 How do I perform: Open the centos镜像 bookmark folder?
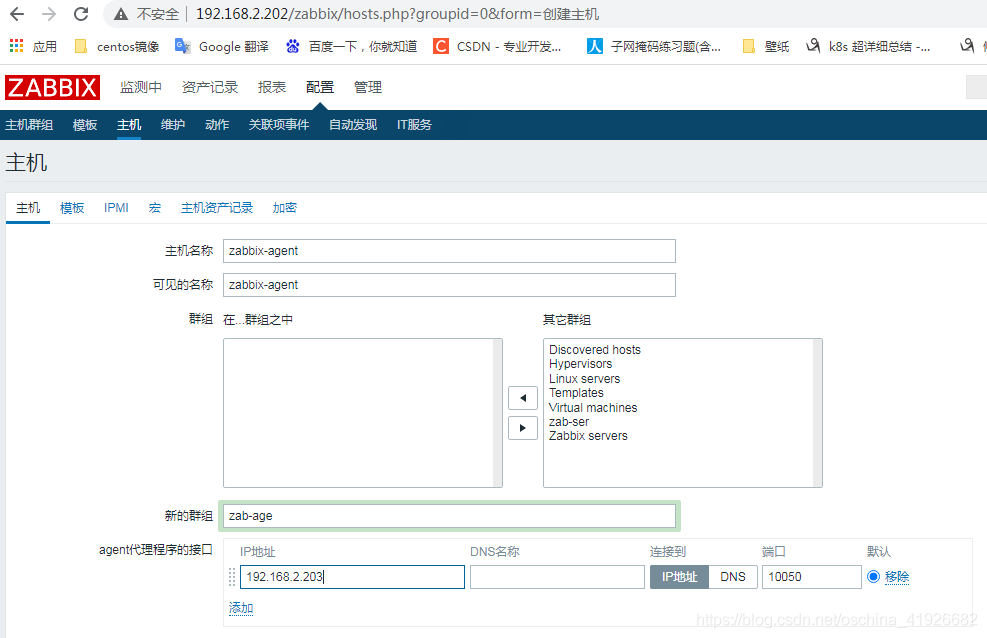pyautogui.click(x=116, y=46)
